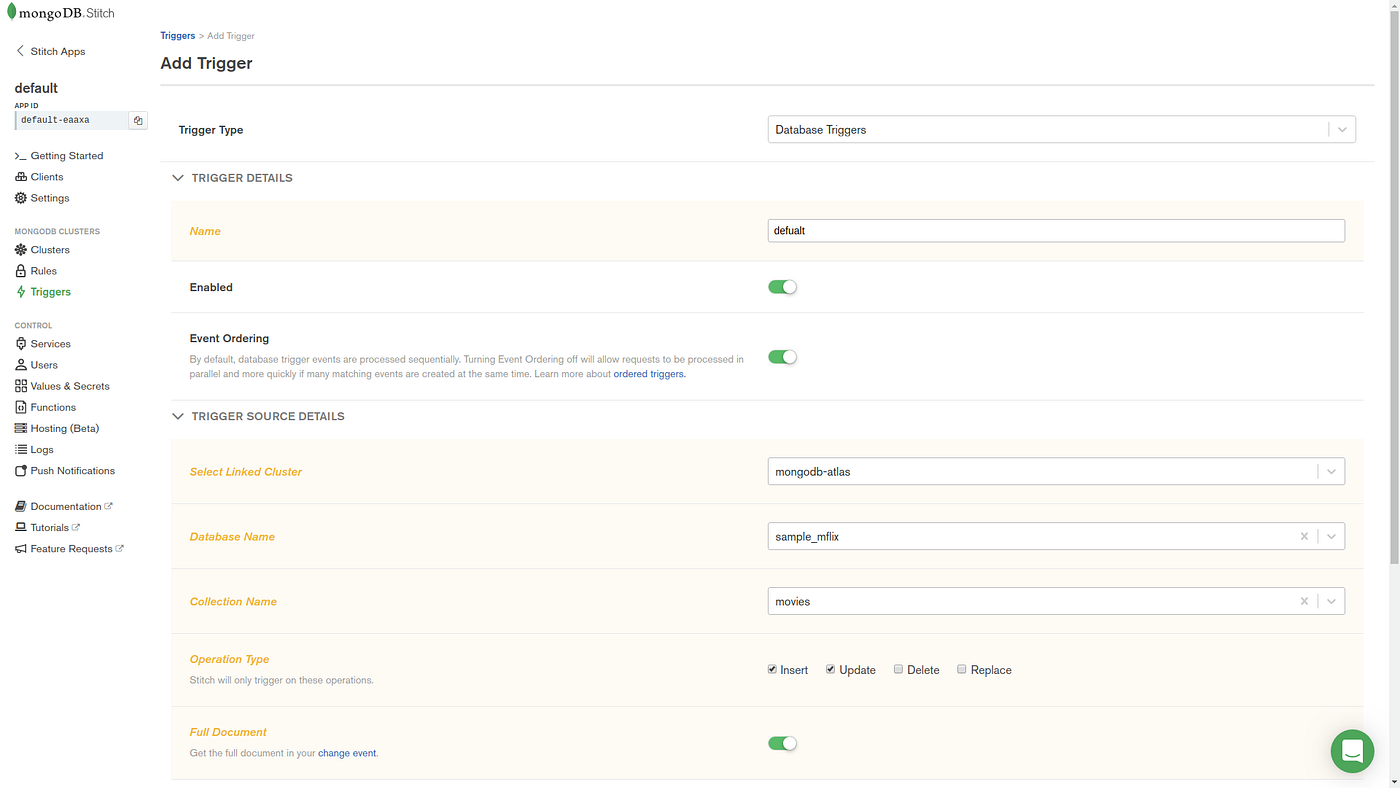The width and height of the screenshot is (1400, 788).
Task: Open Push Notifications settings
Action: click(x=70, y=470)
